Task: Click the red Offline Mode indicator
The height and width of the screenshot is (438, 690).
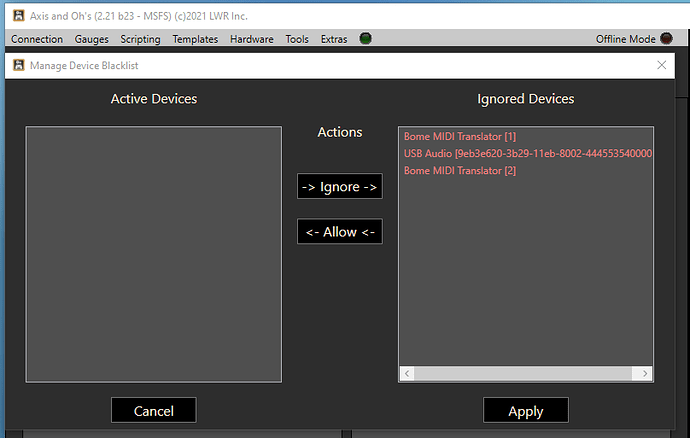Action: coord(666,39)
